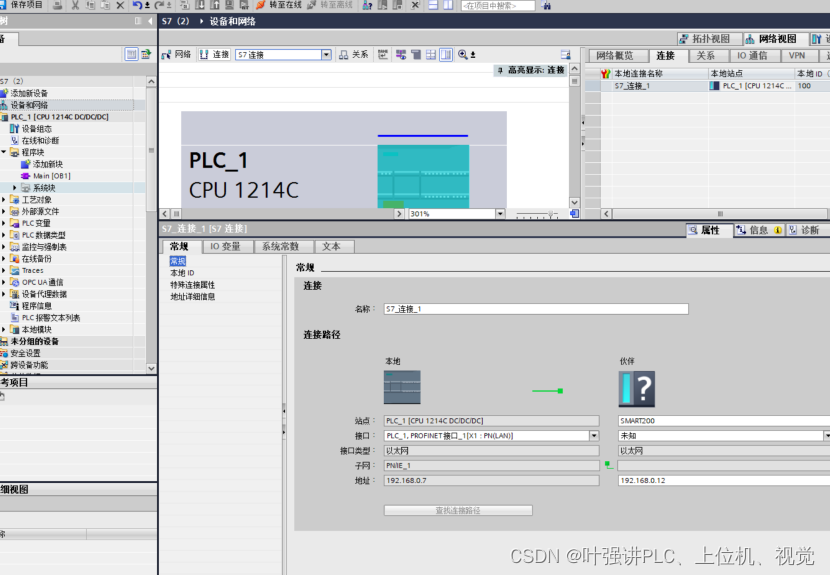
Task: Click the delete X icon beside paste
Action: click(x=120, y=5)
